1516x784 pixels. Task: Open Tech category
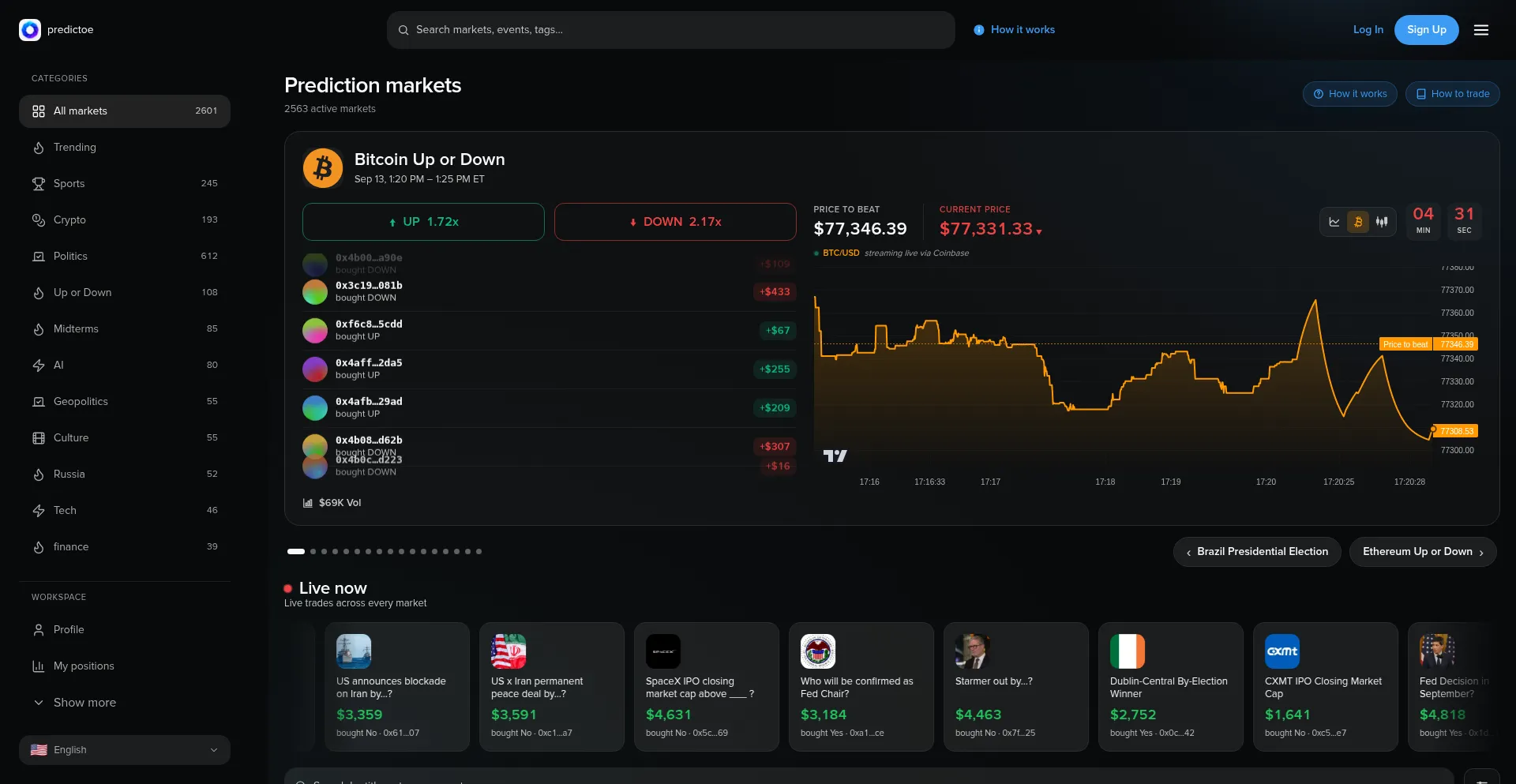pos(125,511)
